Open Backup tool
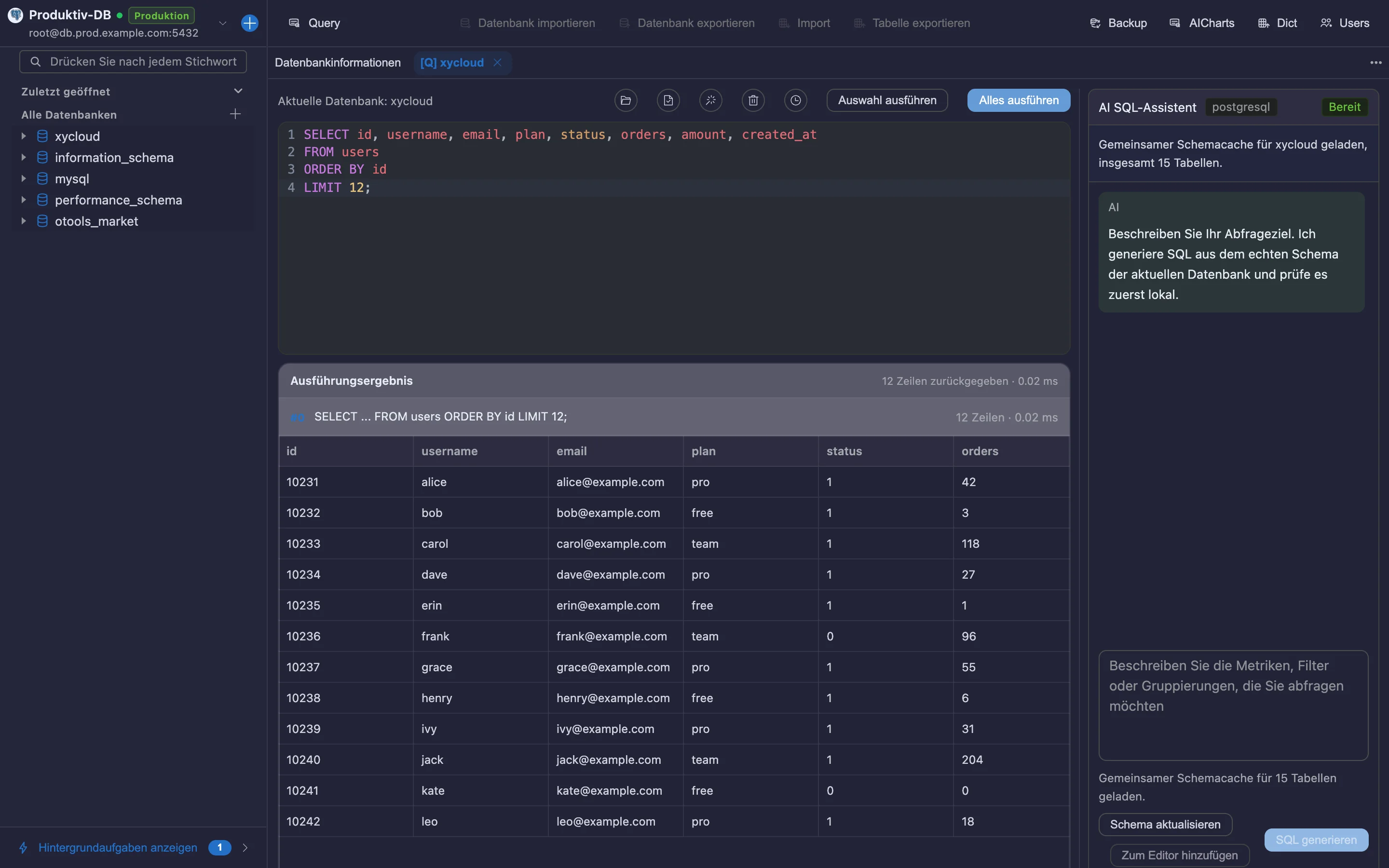 1118,23
